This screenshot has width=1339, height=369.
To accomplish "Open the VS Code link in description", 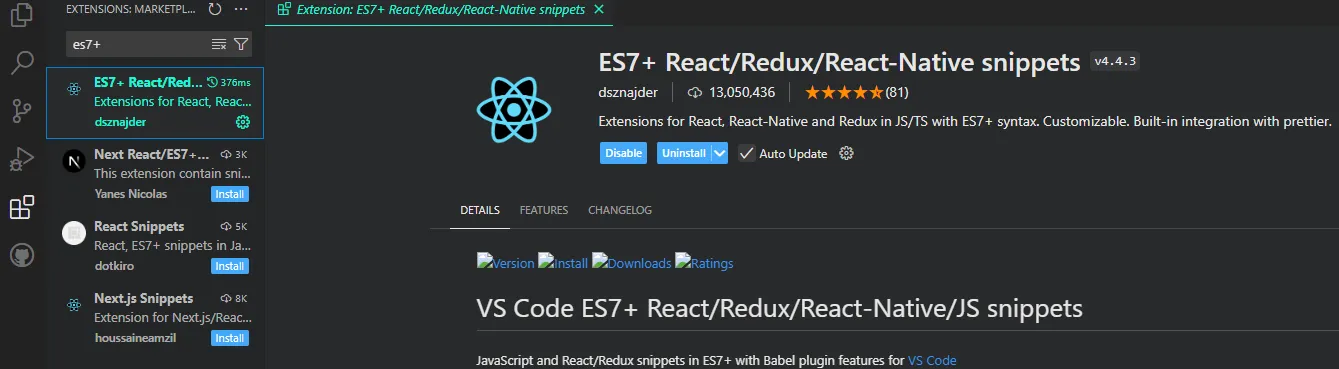I will (x=932, y=360).
